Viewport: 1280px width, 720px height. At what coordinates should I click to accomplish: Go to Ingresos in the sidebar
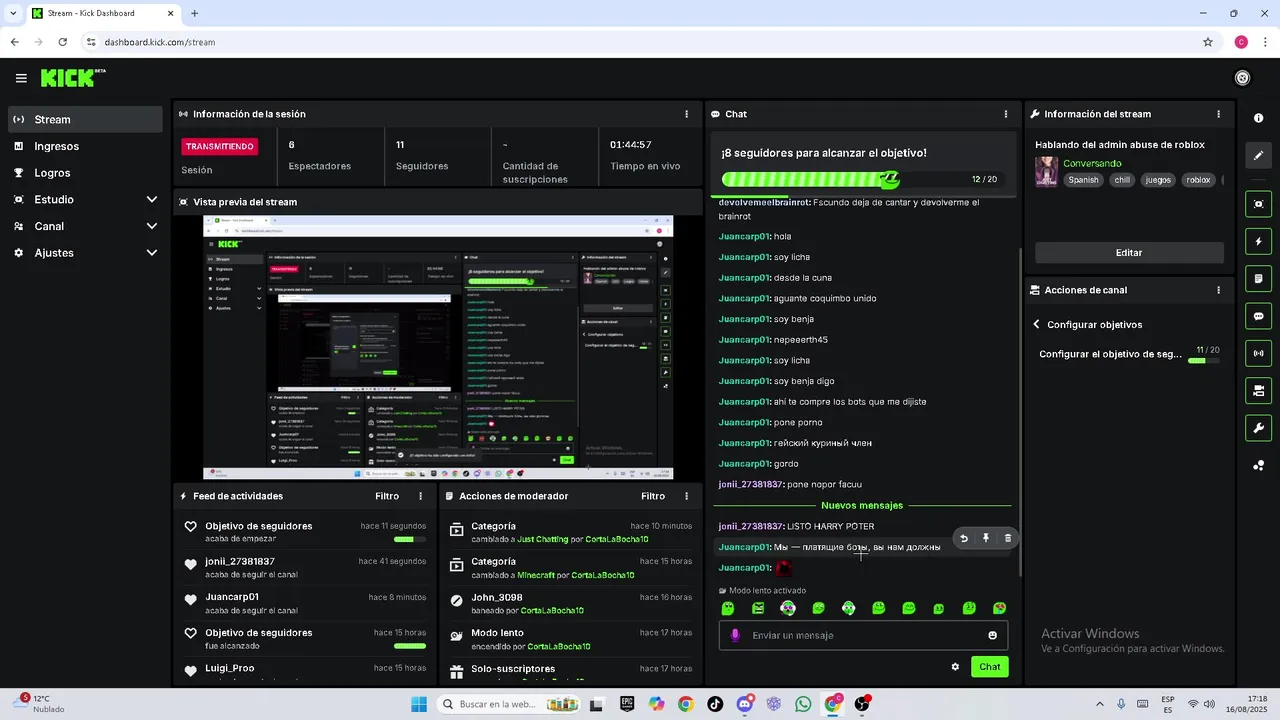pyautogui.click(x=85, y=146)
